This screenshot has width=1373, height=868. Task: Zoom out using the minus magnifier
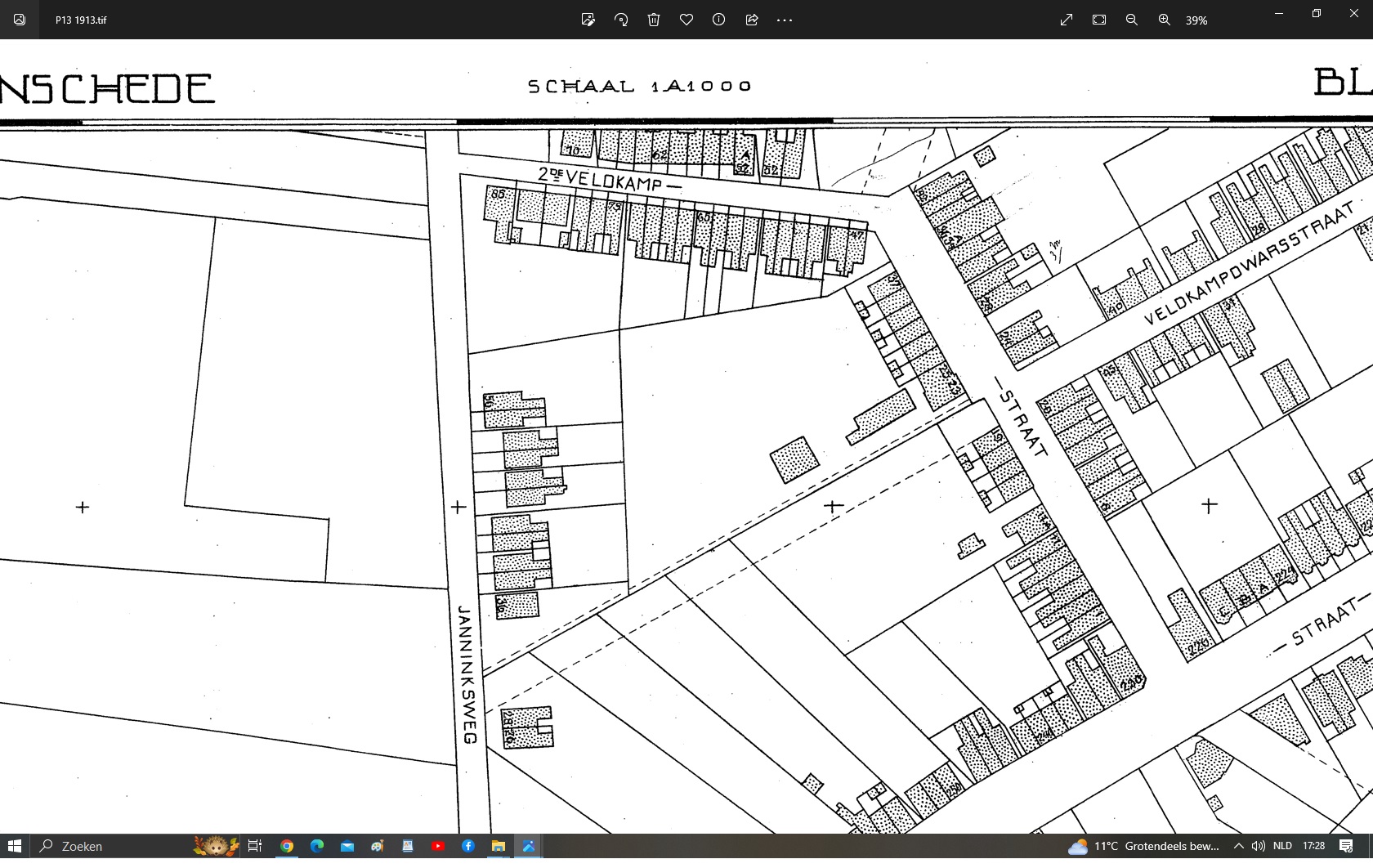pos(1132,20)
